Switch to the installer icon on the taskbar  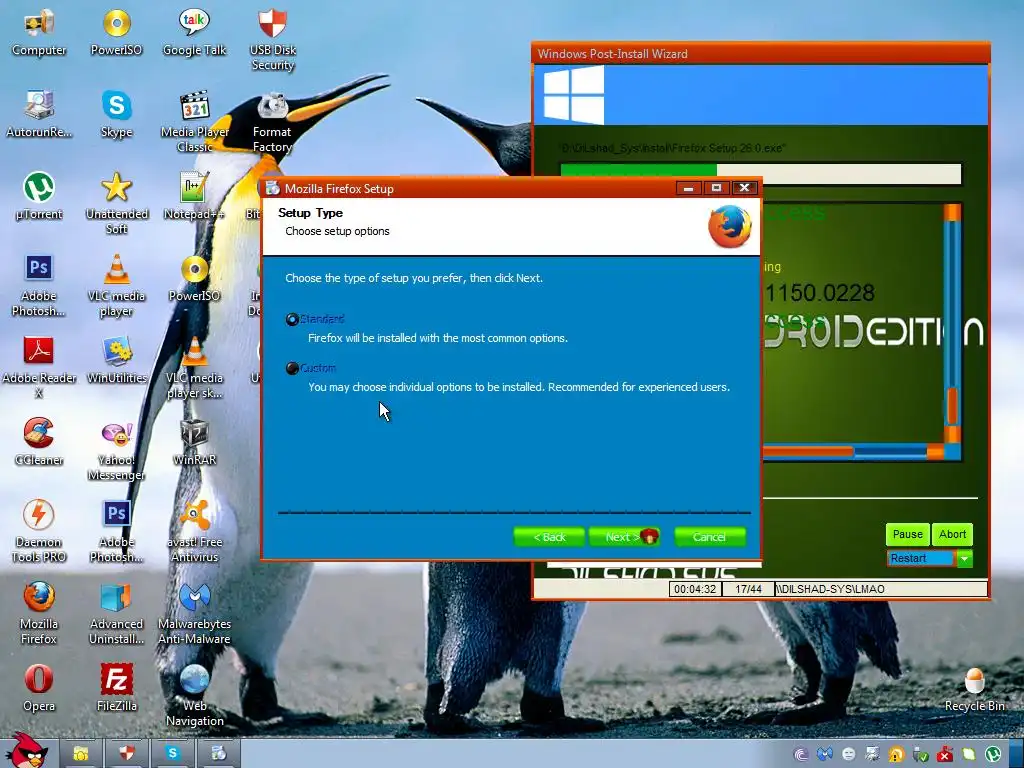(219, 754)
